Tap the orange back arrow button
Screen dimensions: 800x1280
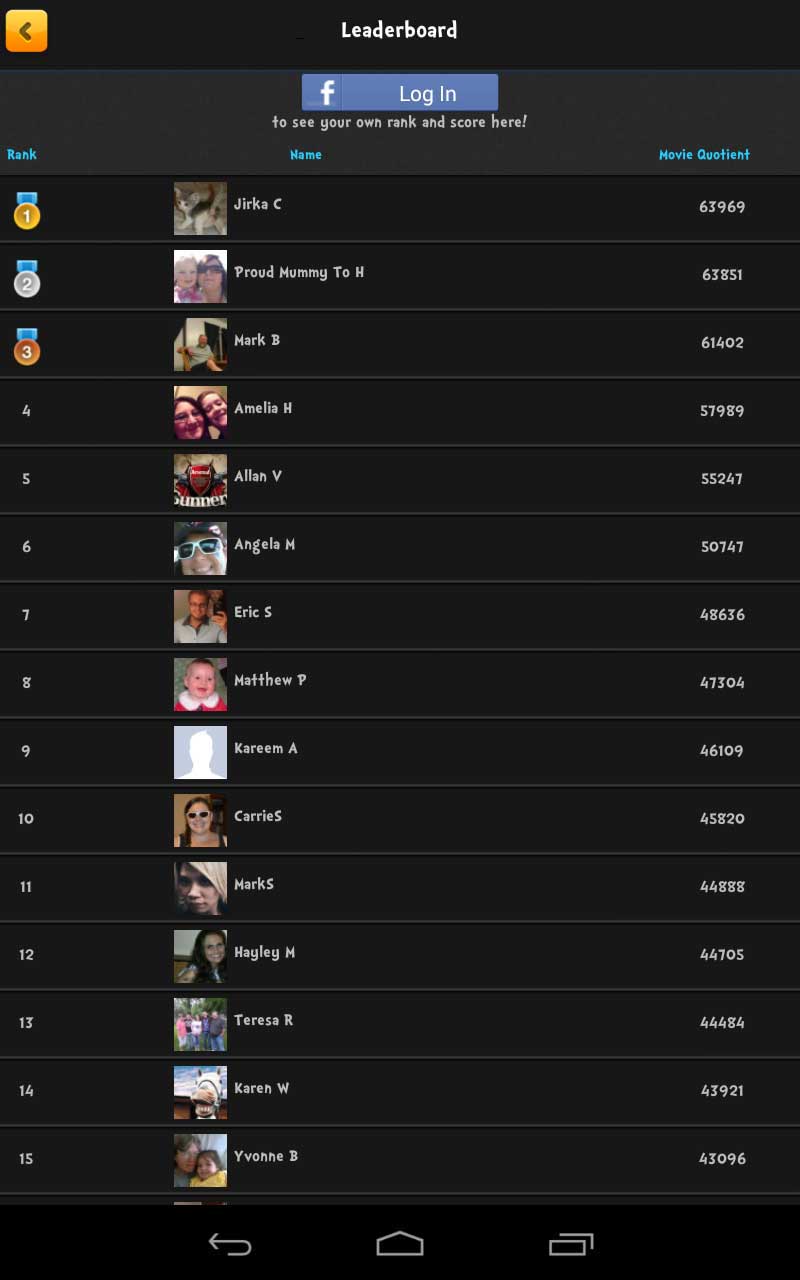(26, 31)
